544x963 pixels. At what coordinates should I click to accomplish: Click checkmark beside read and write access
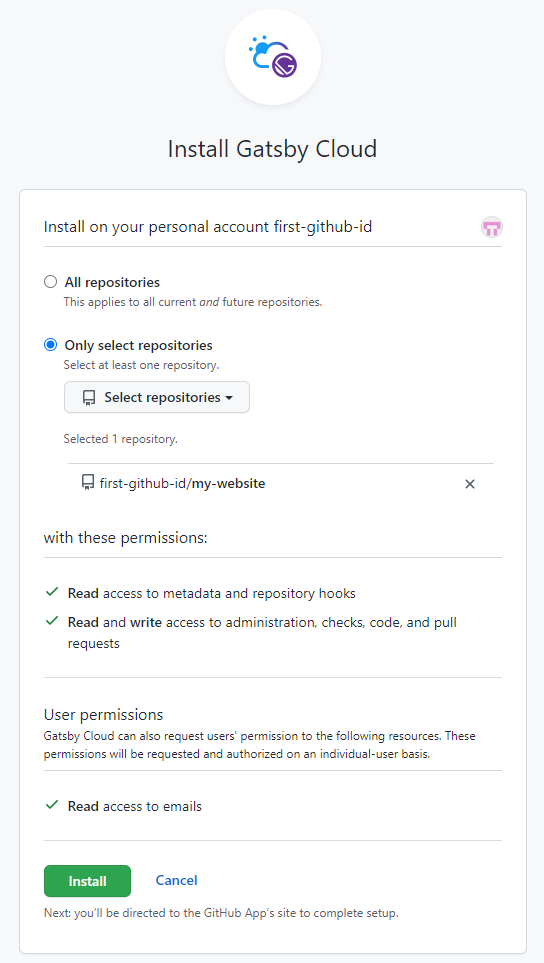coord(52,621)
